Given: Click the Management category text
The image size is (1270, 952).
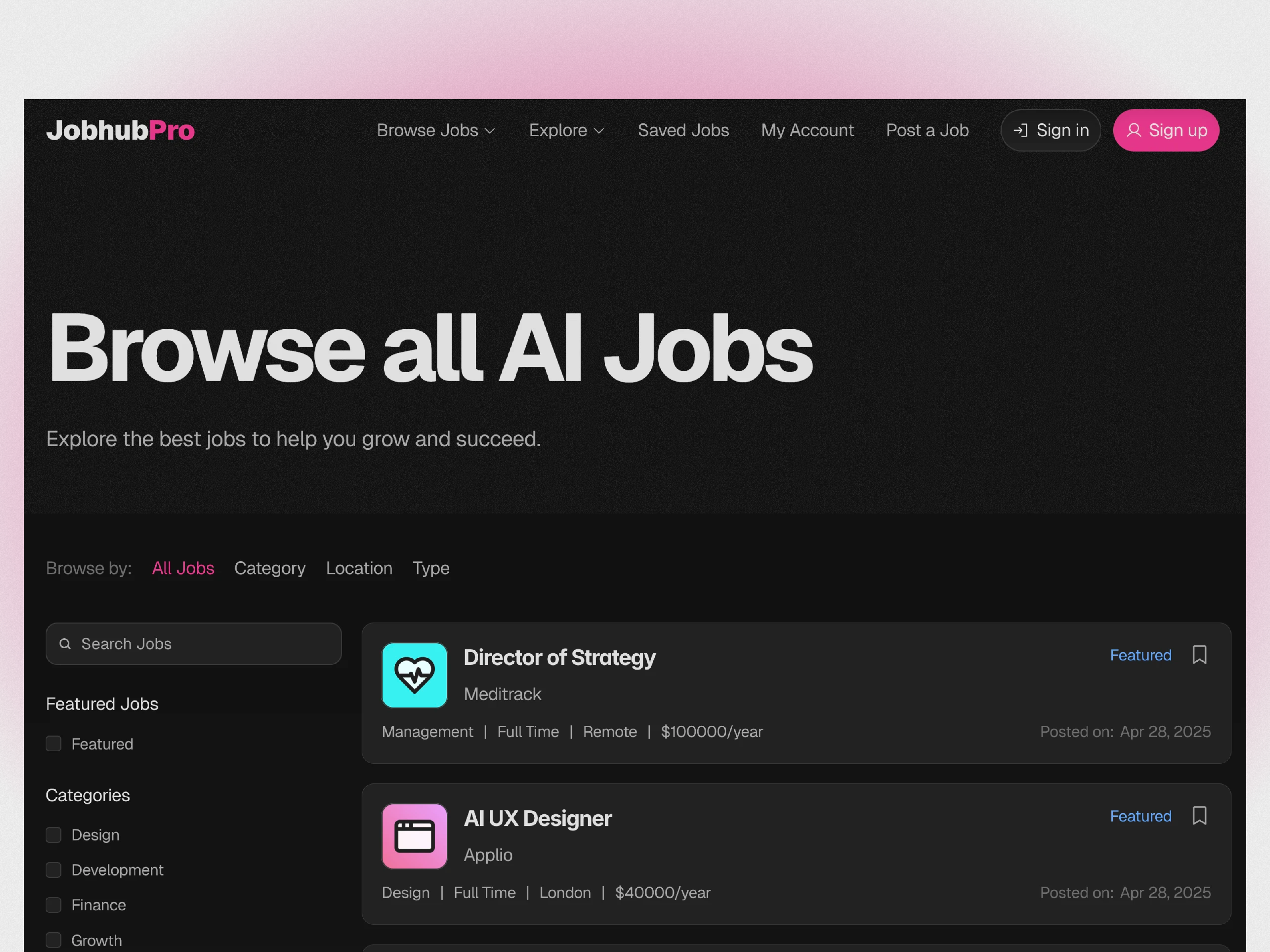Looking at the screenshot, I should coord(428,731).
